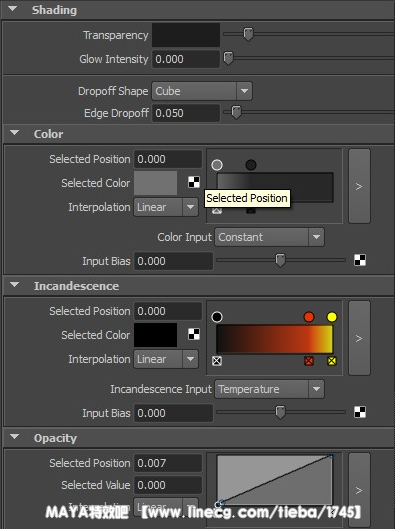Image resolution: width=395 pixels, height=529 pixels.
Task: Expand Color ramp with arrow button
Action: tap(359, 186)
